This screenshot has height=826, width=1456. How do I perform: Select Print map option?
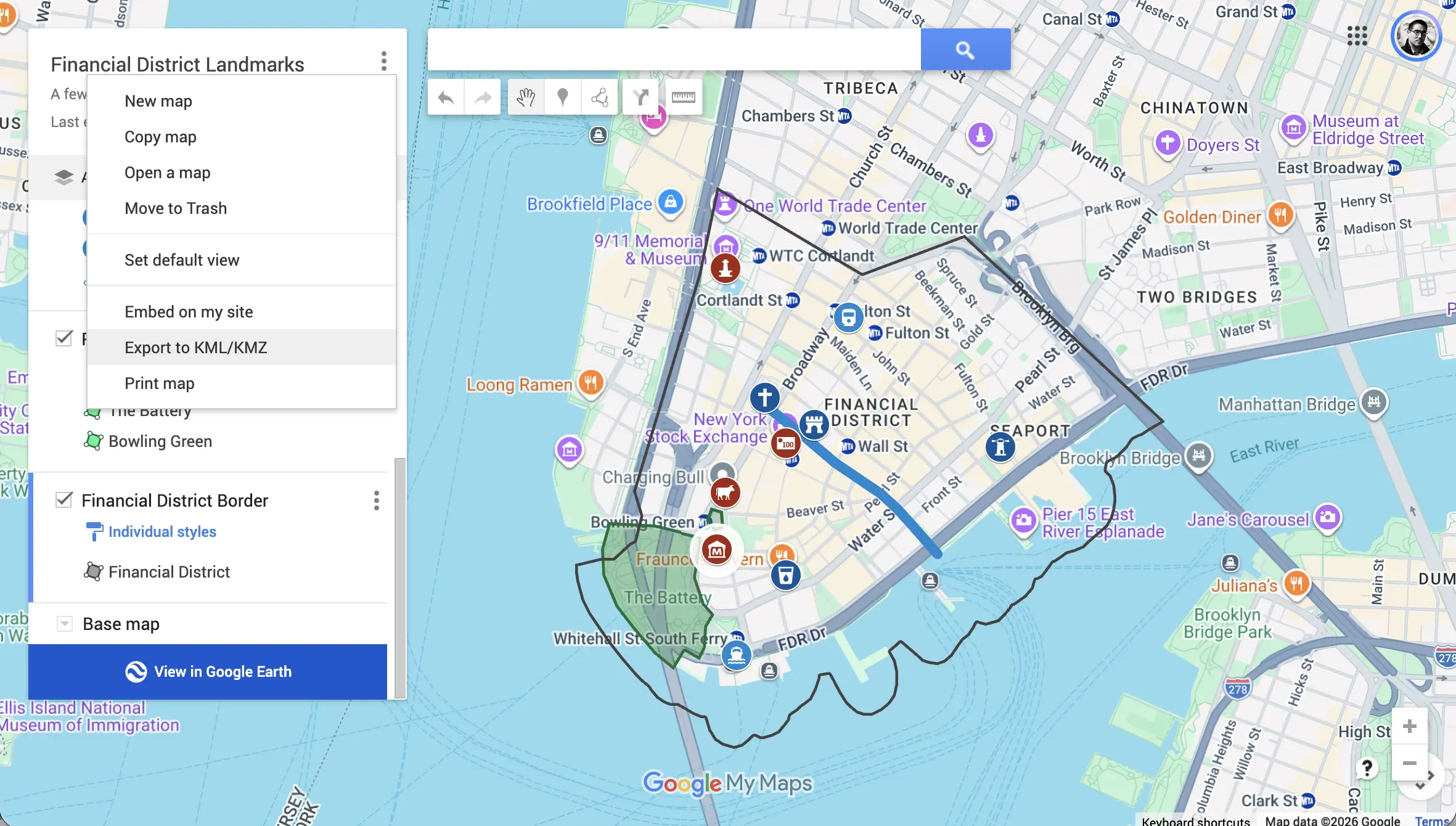tap(242, 383)
